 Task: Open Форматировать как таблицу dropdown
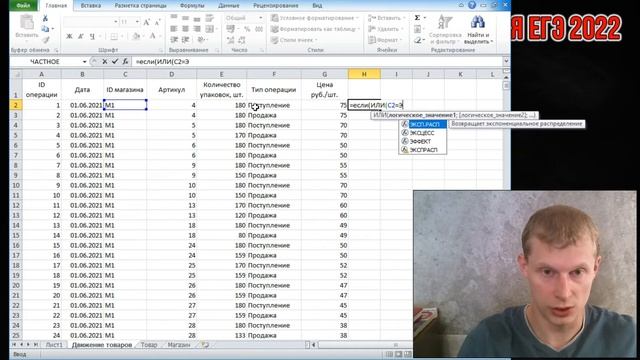315,29
